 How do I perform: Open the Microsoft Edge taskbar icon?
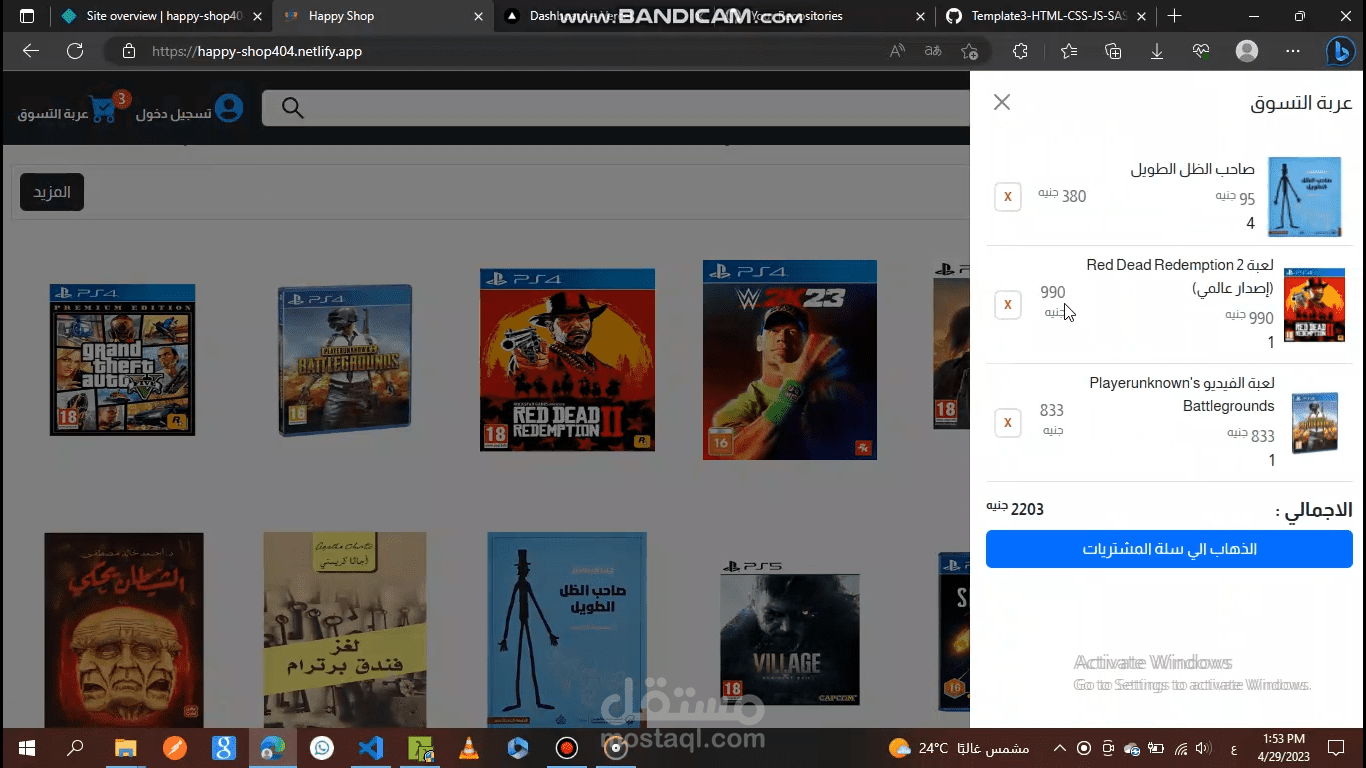tap(272, 748)
